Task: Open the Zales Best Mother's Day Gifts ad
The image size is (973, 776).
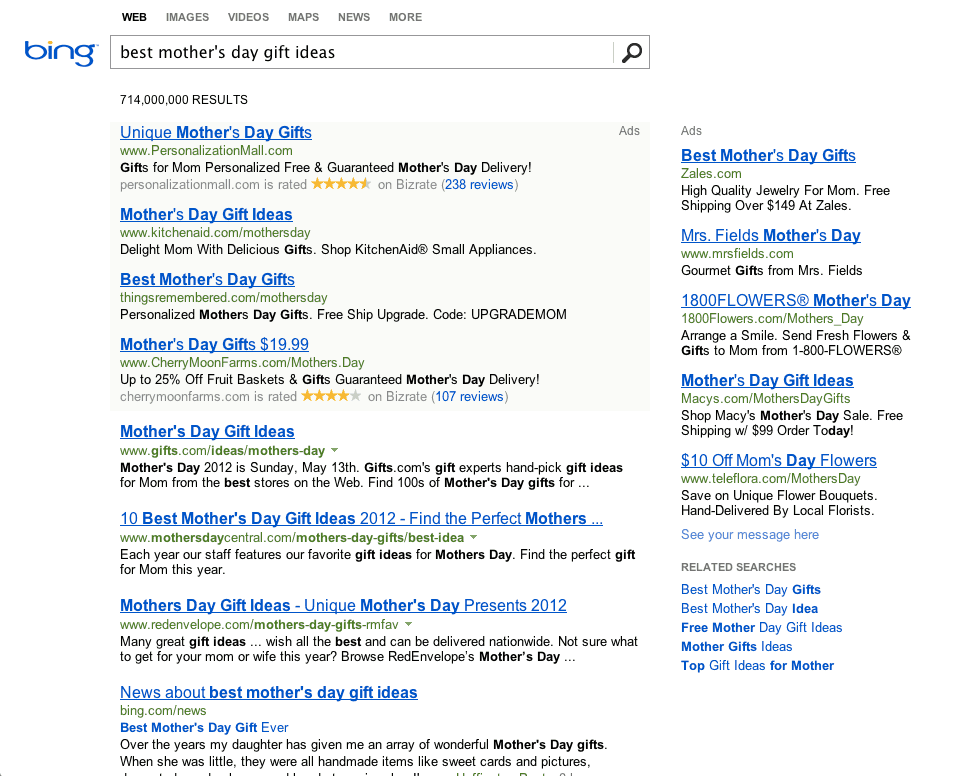Action: [768, 155]
